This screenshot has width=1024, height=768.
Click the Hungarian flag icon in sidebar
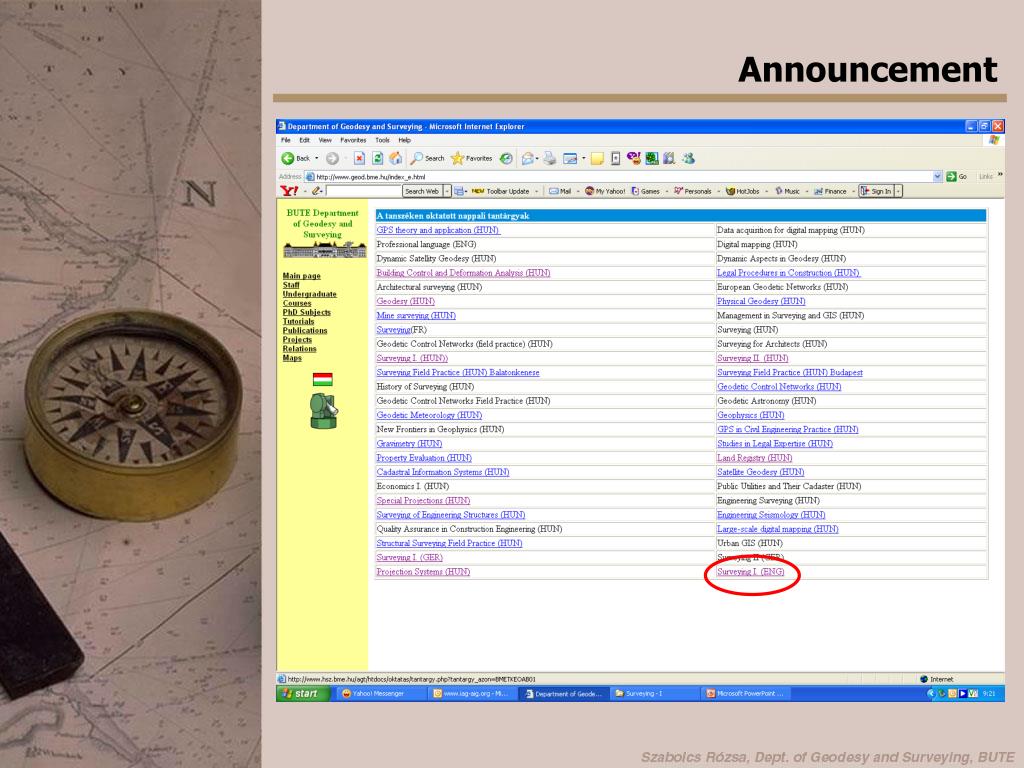(323, 379)
